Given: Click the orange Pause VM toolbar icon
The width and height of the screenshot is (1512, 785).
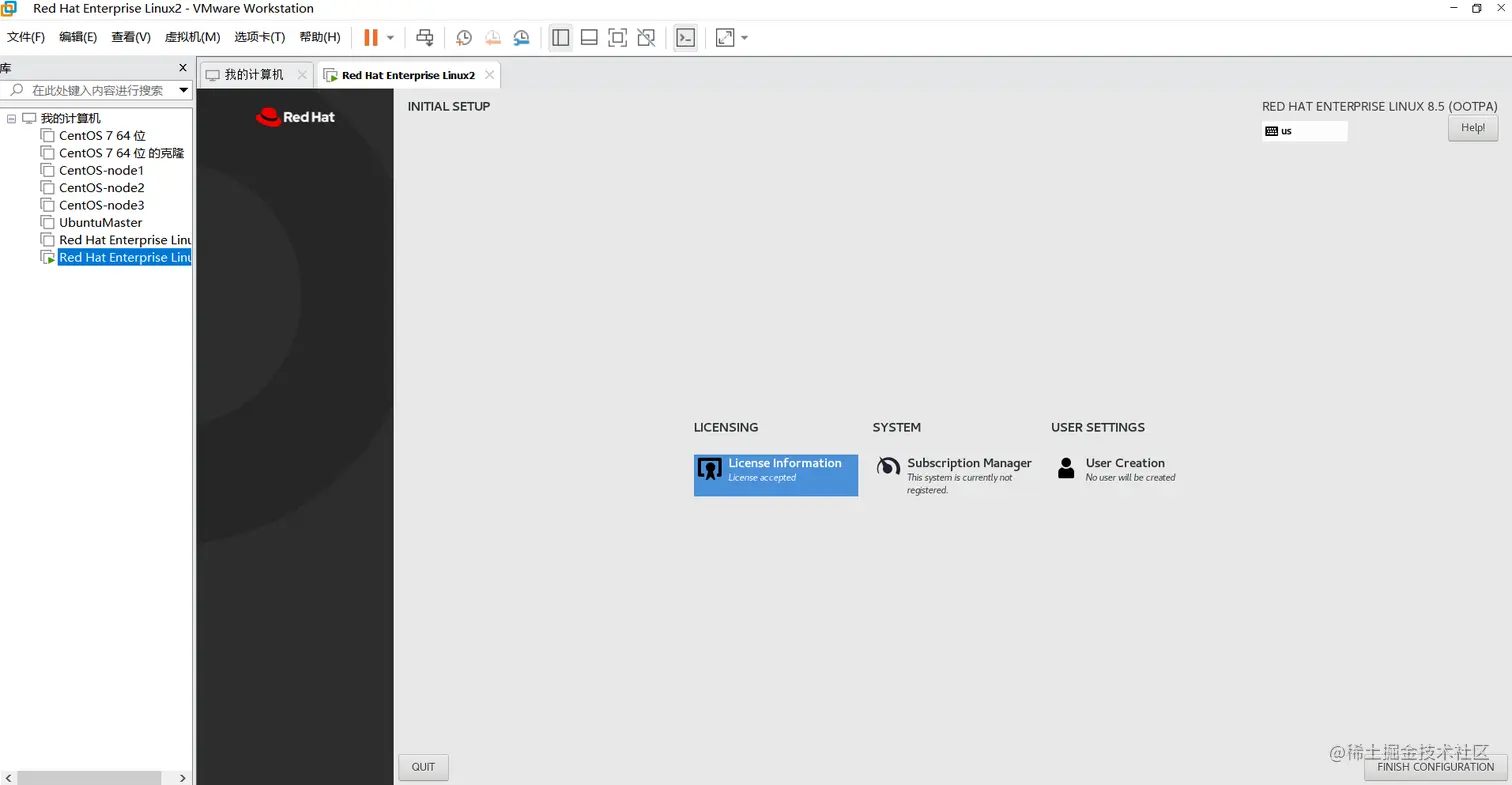Looking at the screenshot, I should click(x=371, y=38).
